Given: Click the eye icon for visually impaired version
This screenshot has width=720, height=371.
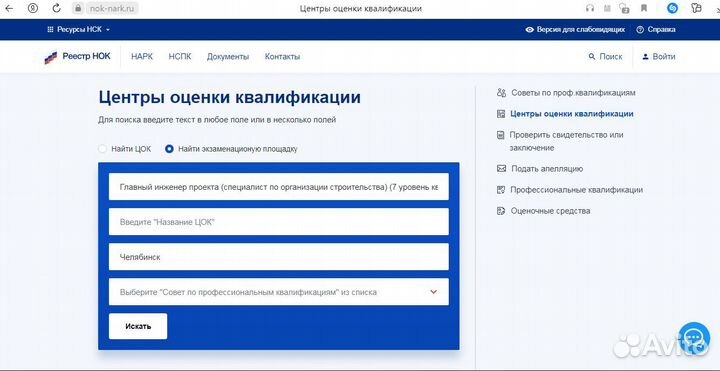Looking at the screenshot, I should tap(529, 29).
